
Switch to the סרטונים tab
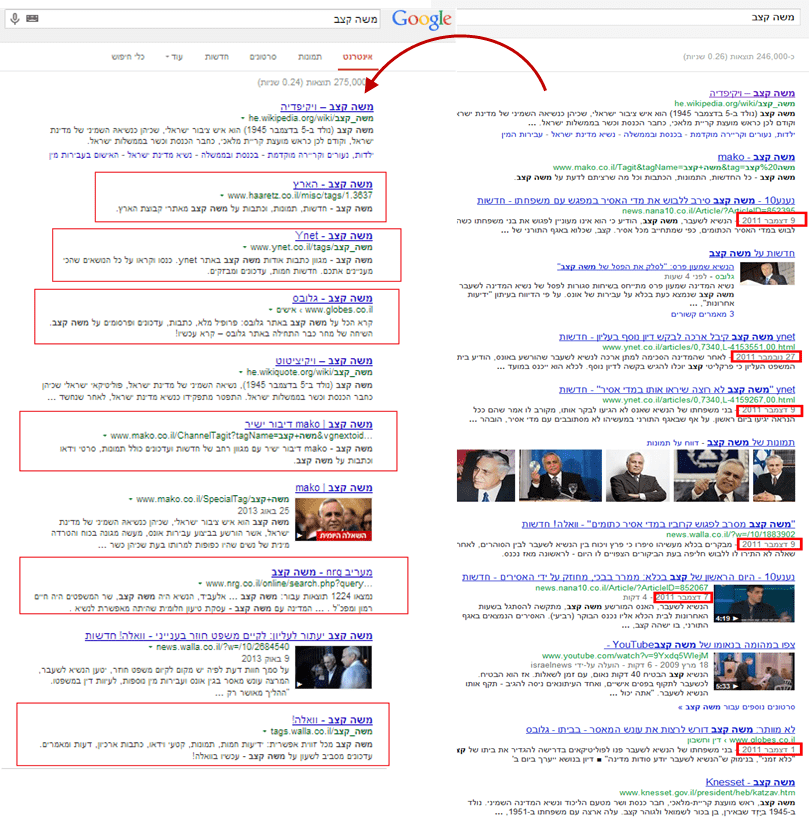point(263,57)
